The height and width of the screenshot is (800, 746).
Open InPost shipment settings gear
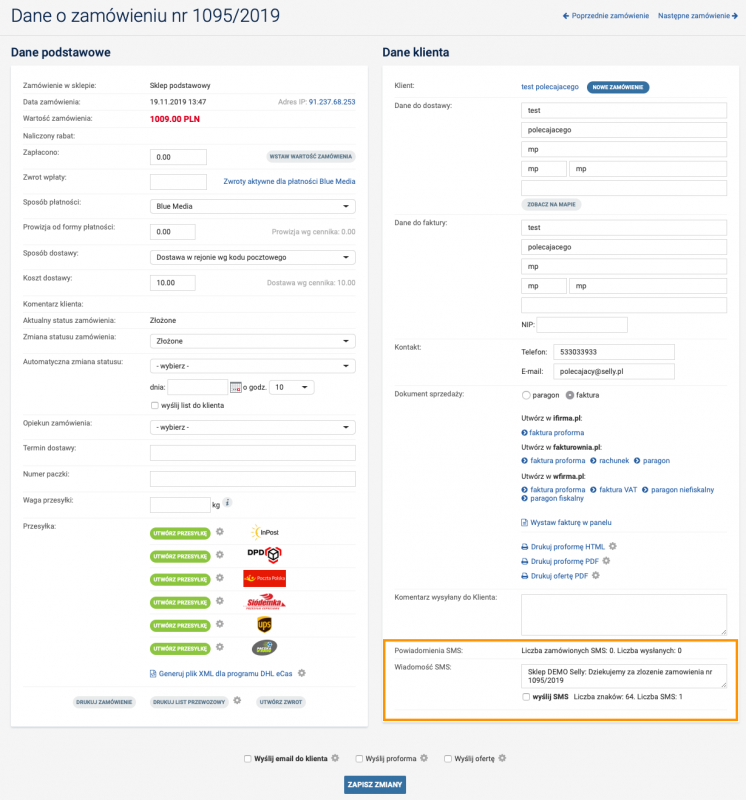click(221, 533)
